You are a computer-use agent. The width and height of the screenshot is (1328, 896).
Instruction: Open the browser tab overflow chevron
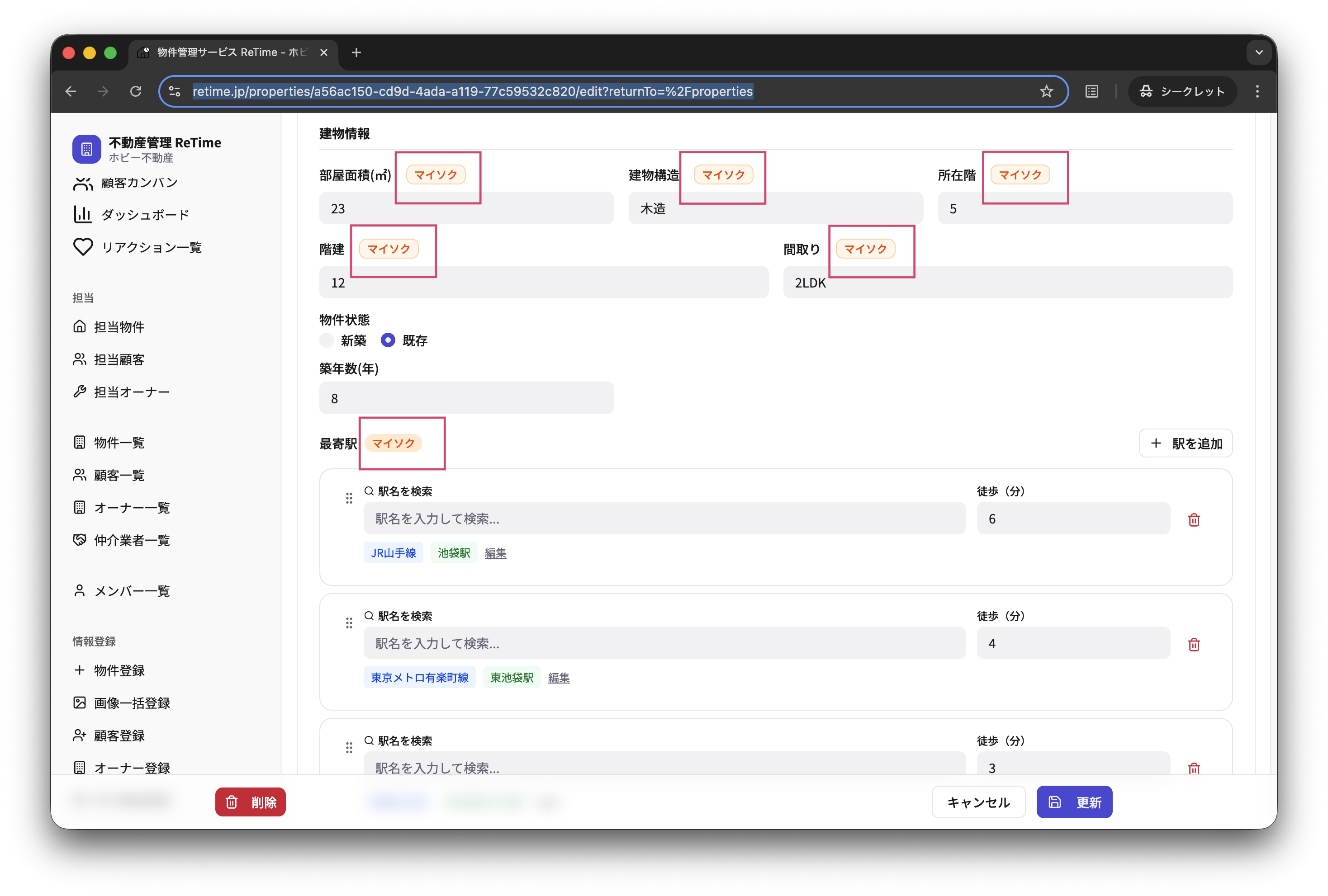(x=1258, y=52)
